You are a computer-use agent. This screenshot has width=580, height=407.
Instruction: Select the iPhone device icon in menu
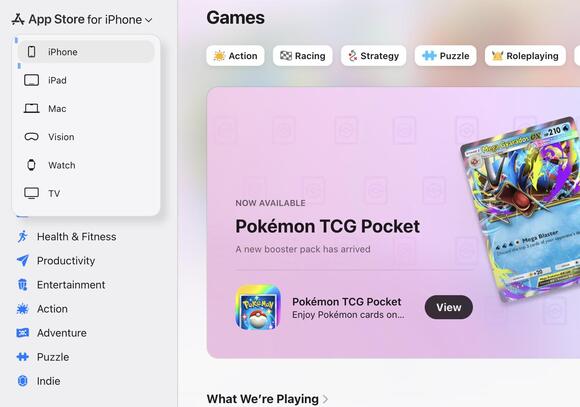[x=31, y=52]
